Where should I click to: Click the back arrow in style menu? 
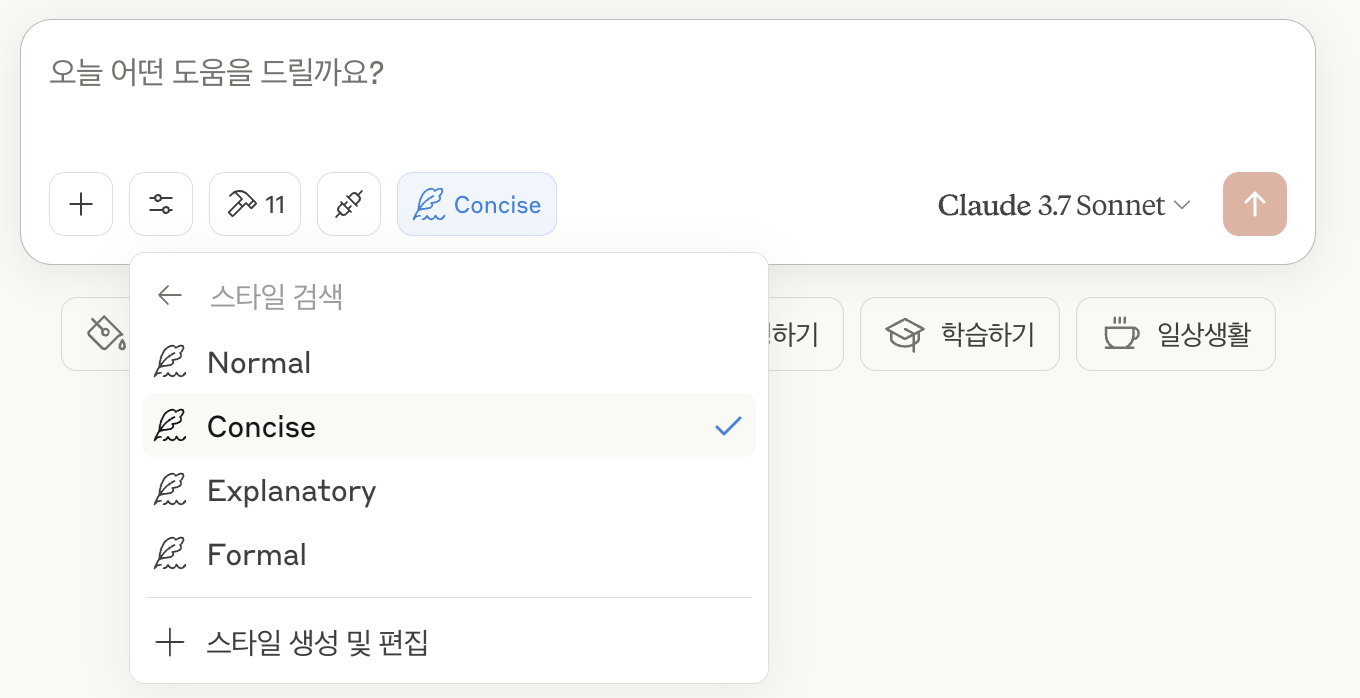click(x=170, y=296)
